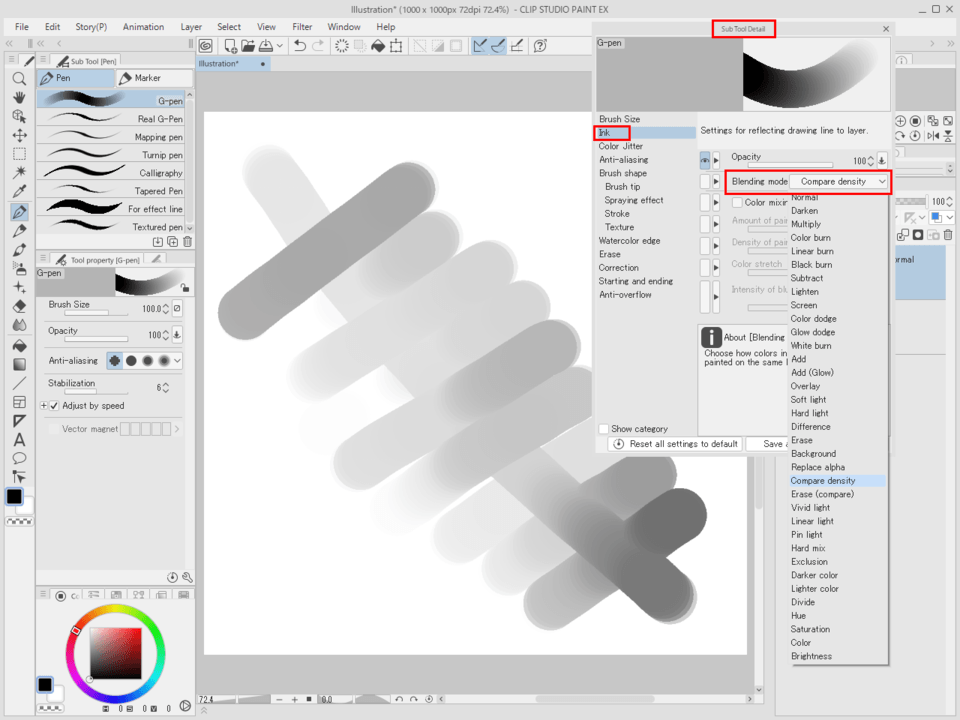Select the Zoom magnifier tool

pyautogui.click(x=19, y=79)
